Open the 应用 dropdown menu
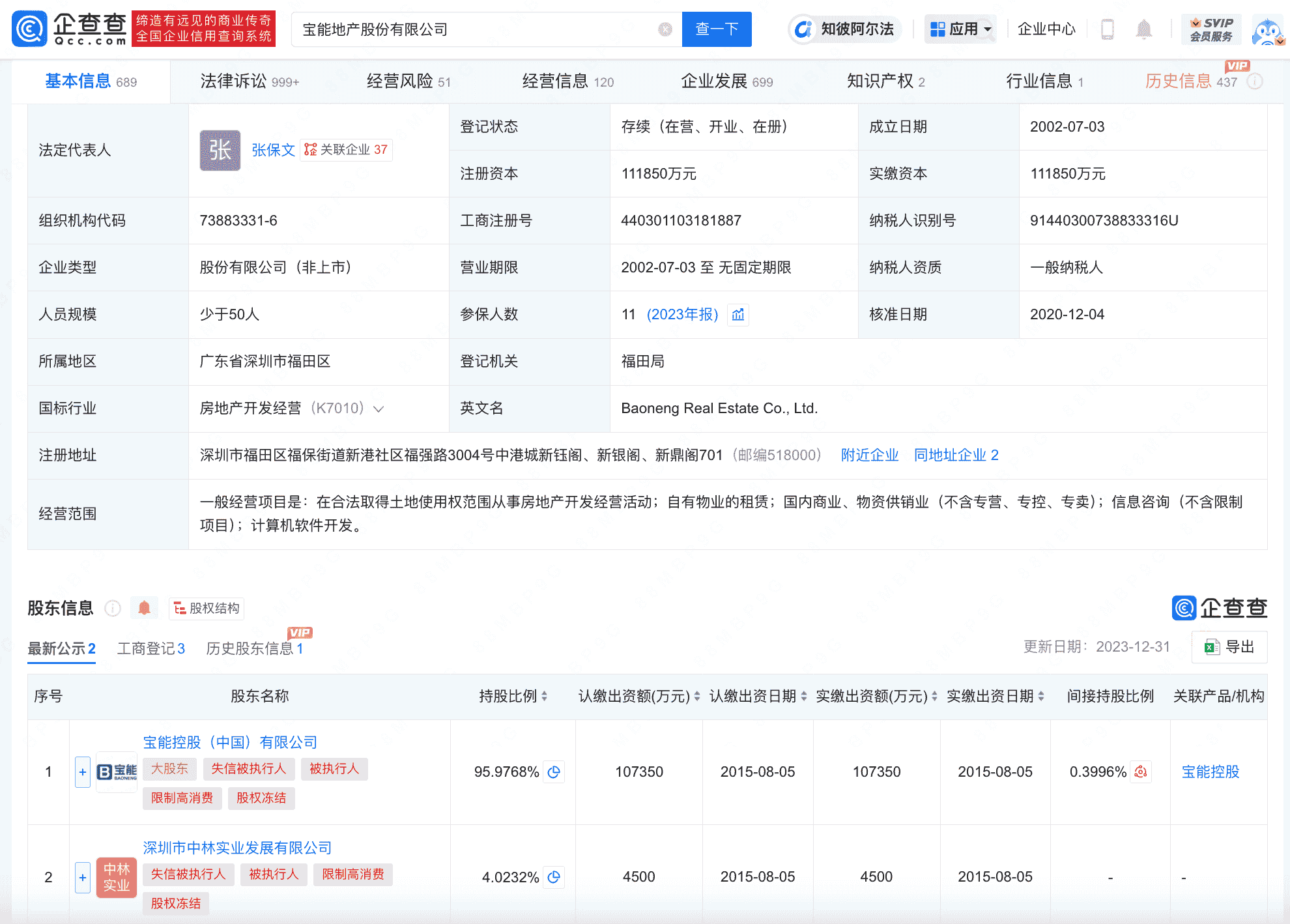This screenshot has height=924, width=1290. click(960, 29)
